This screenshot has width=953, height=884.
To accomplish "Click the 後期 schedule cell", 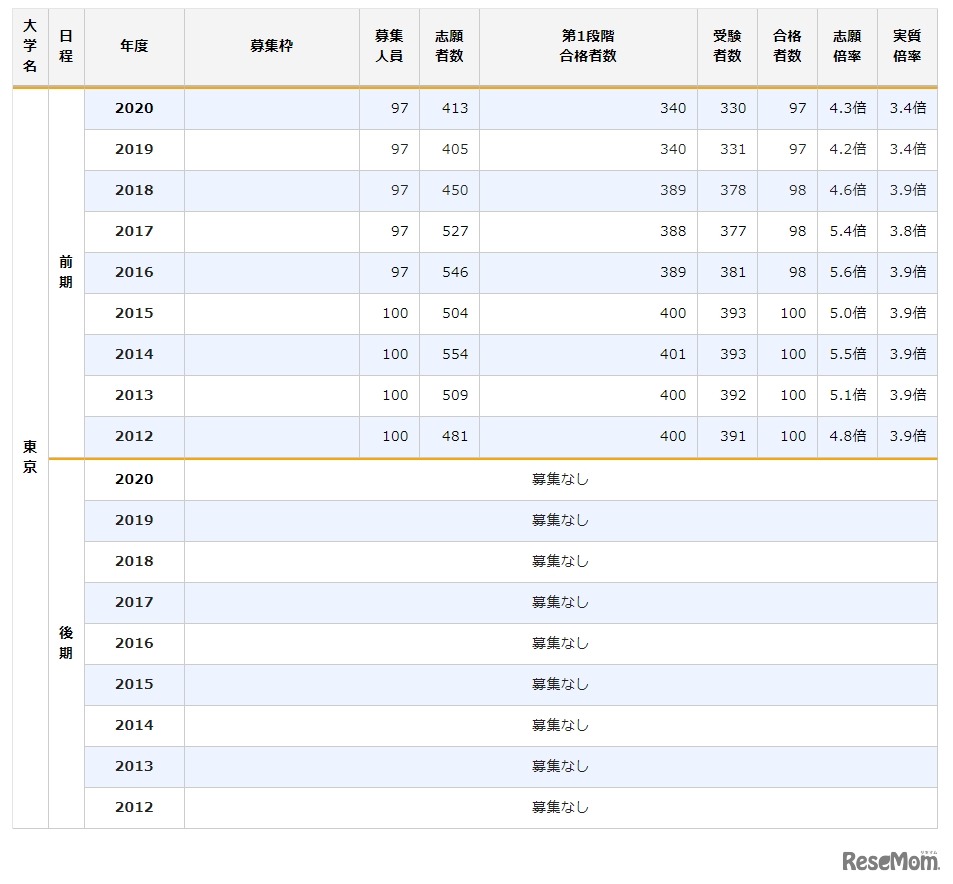I will (x=66, y=643).
